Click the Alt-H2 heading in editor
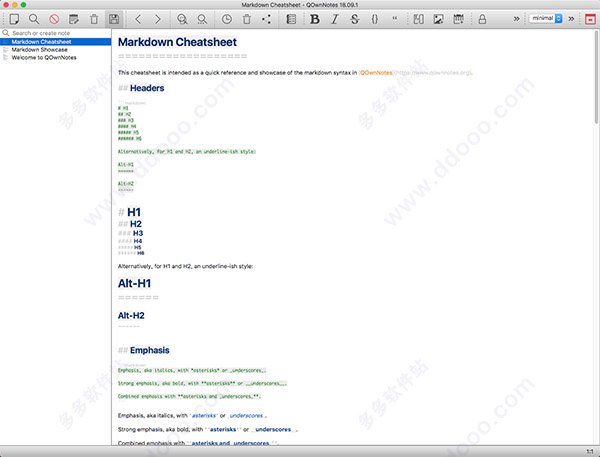The height and width of the screenshot is (457, 600). (x=131, y=315)
